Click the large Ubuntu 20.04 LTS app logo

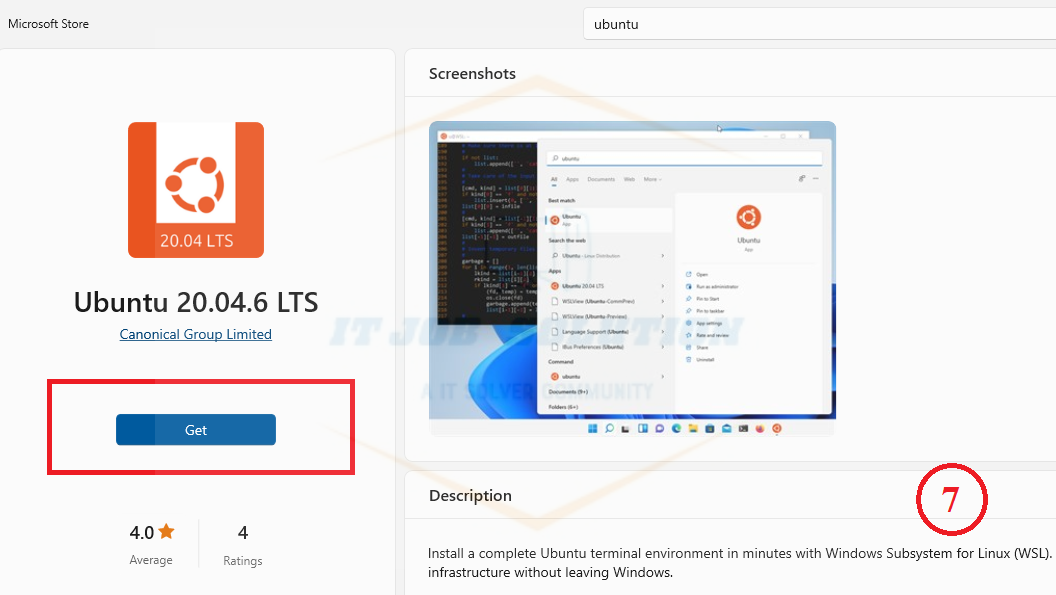195,190
